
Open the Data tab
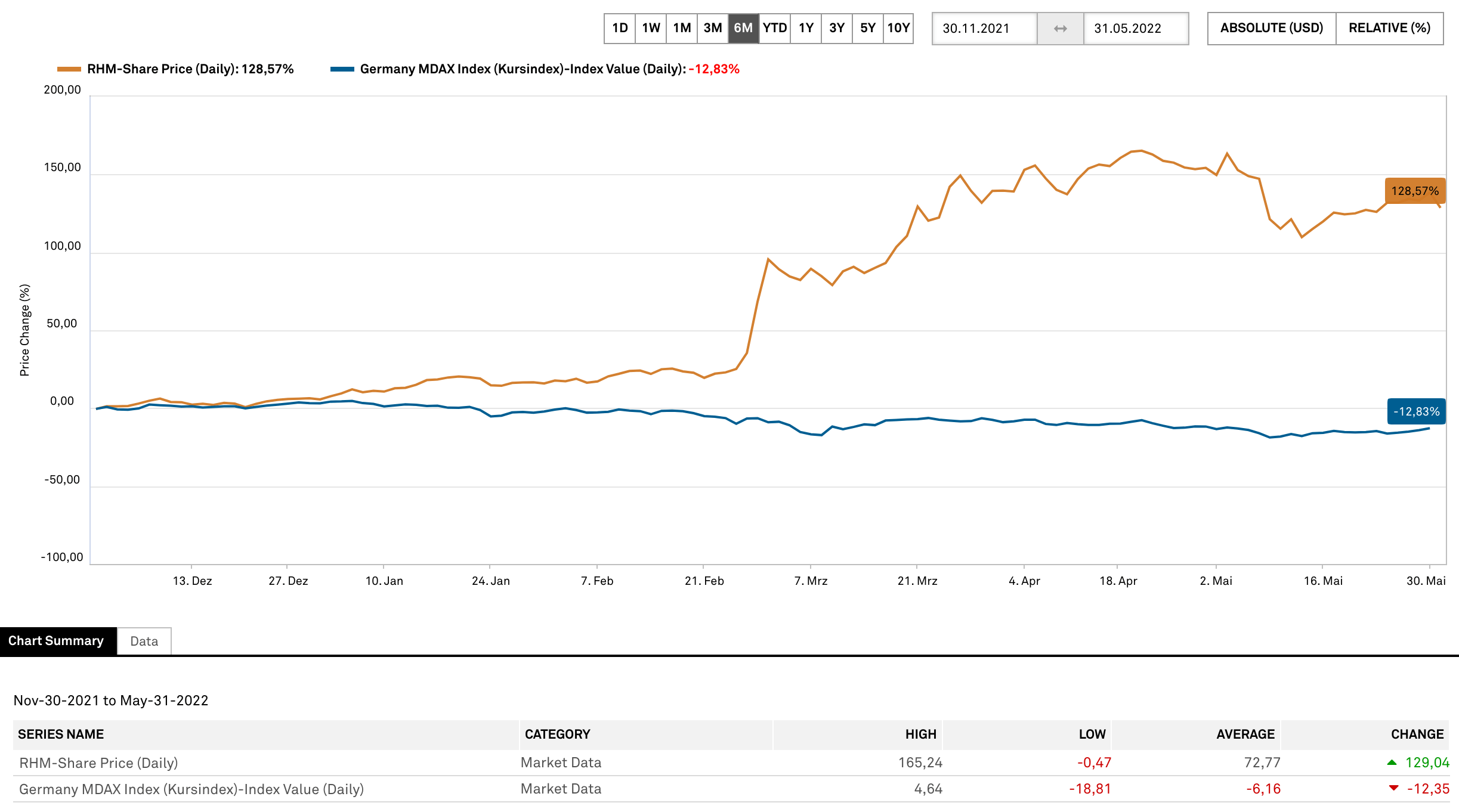click(144, 641)
